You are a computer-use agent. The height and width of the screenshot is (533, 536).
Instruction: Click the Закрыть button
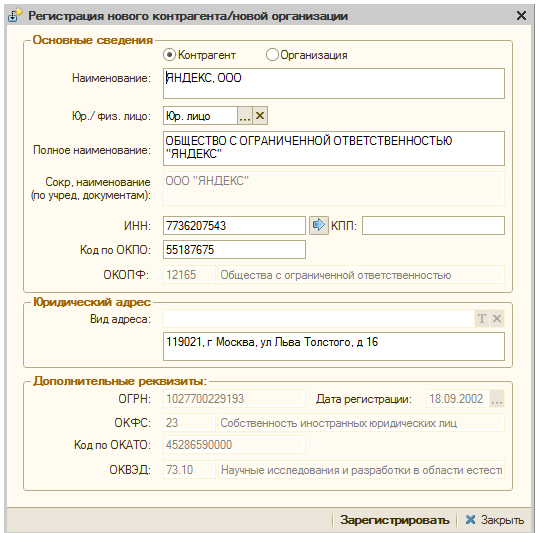click(494, 520)
